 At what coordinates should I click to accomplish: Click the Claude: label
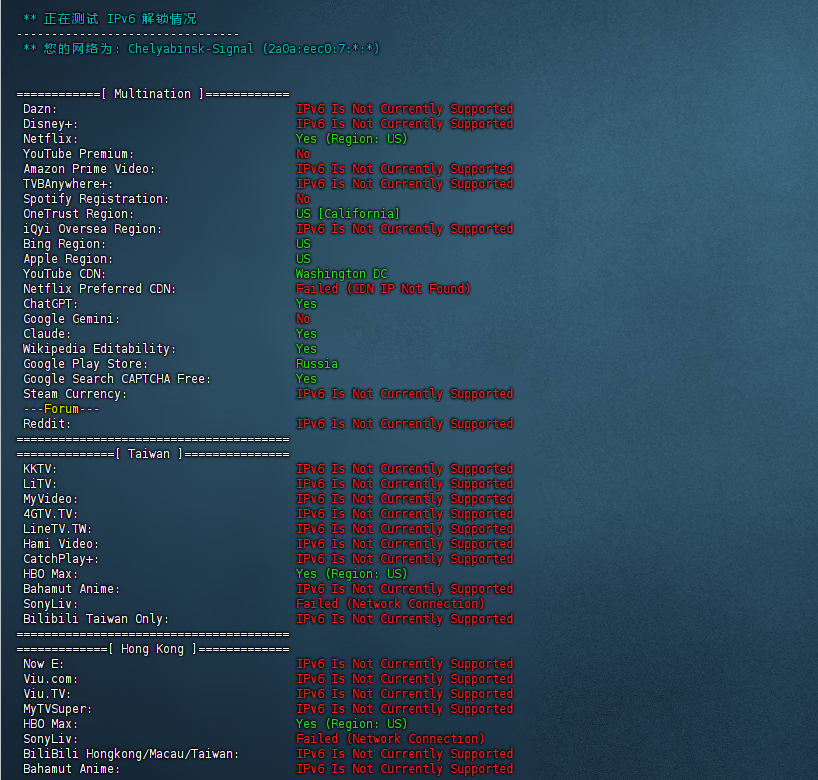click(x=47, y=334)
